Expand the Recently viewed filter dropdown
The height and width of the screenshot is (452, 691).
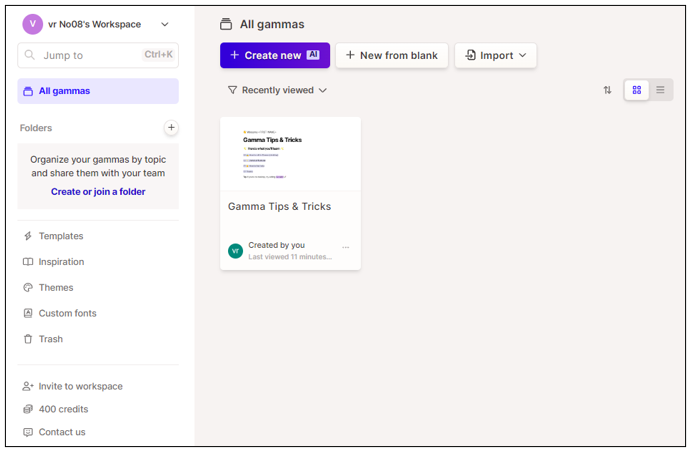(x=277, y=90)
